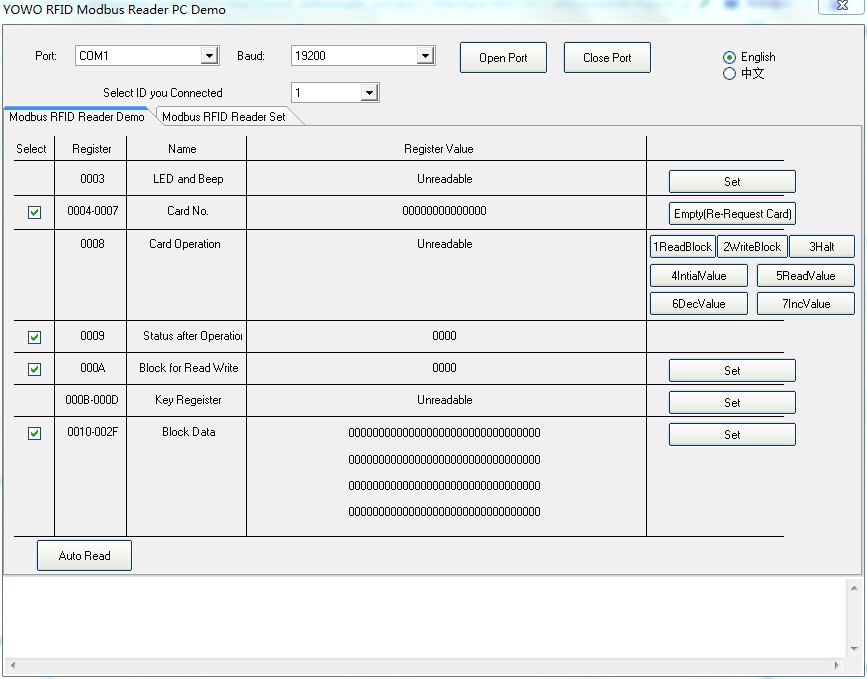Toggle the Block Data row checkbox
Viewport: 867px width, 679px height.
click(x=34, y=433)
